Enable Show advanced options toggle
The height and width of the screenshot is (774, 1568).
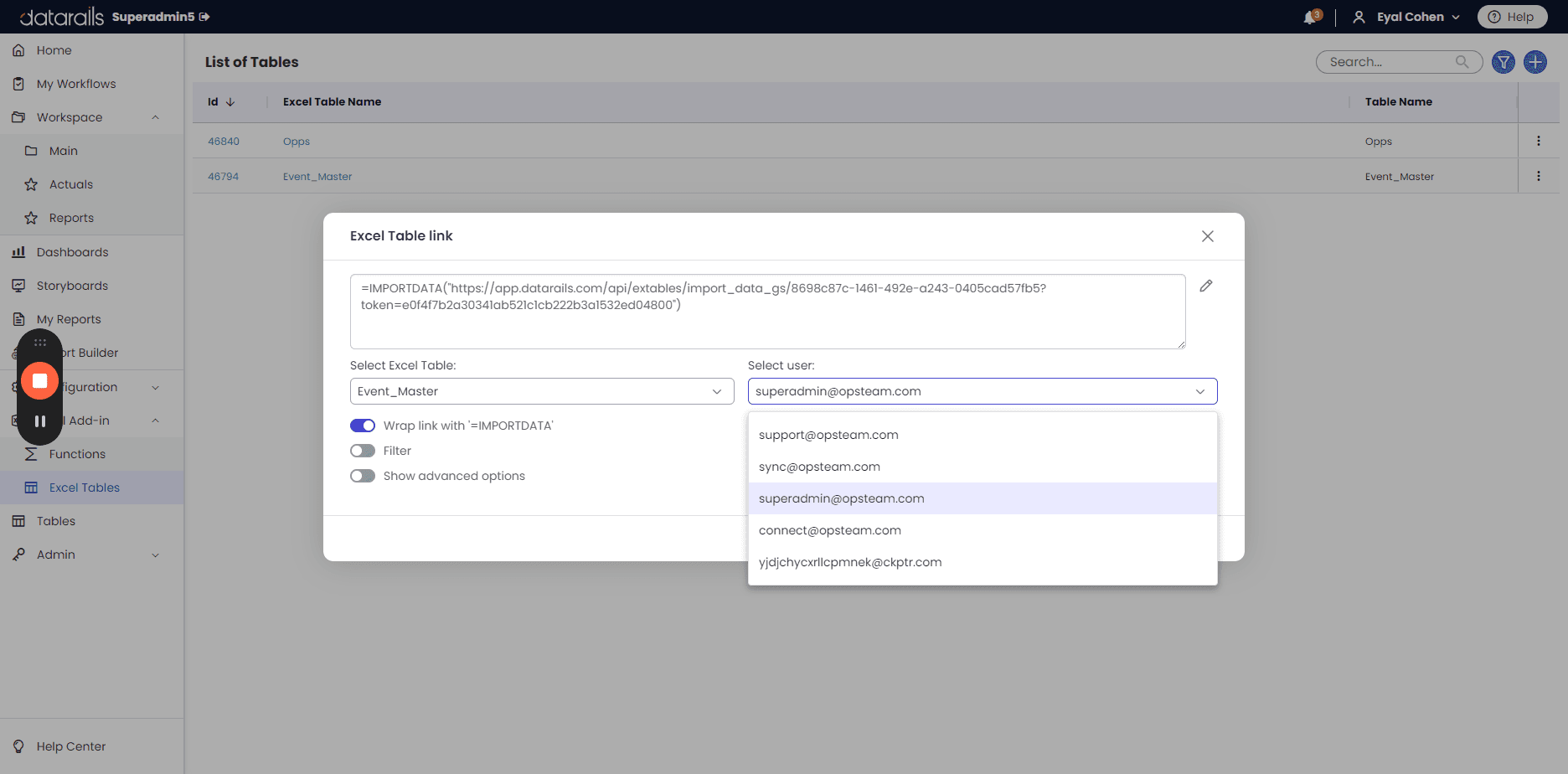click(363, 476)
